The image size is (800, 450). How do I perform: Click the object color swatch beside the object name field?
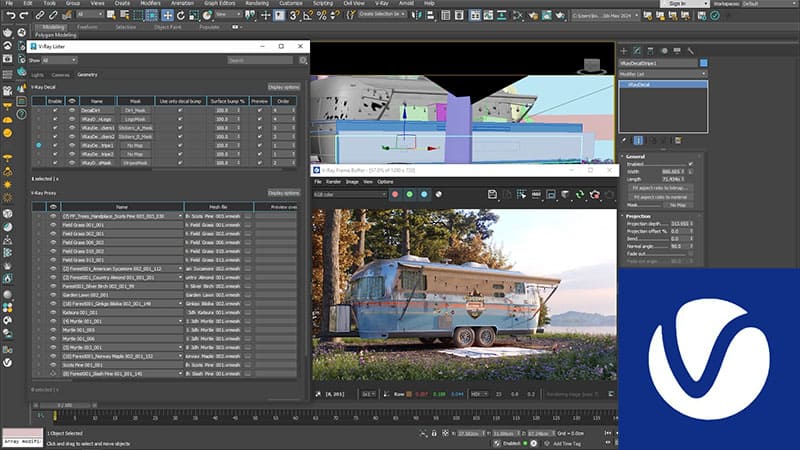[704, 63]
